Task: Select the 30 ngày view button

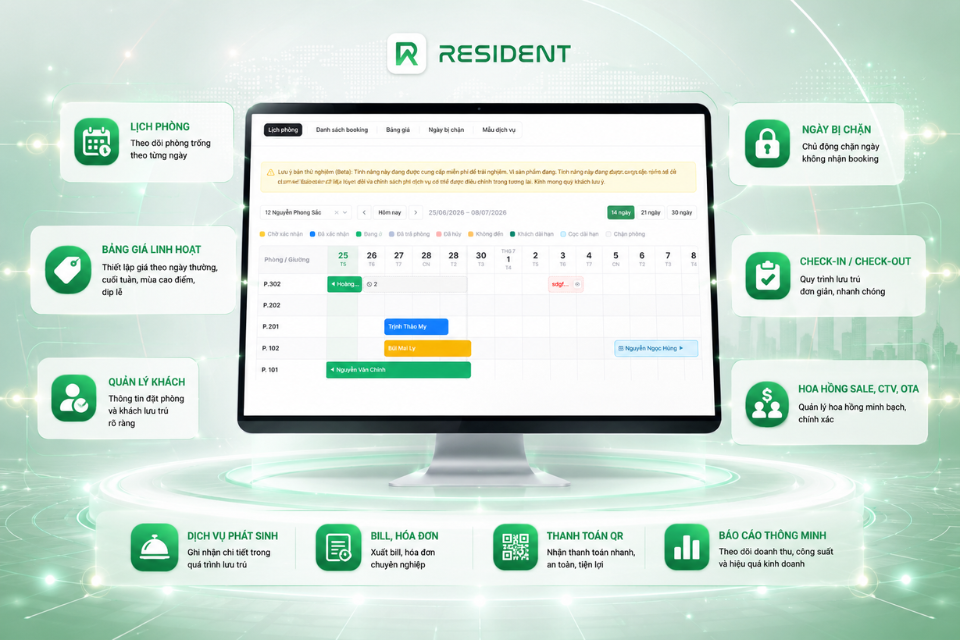Action: coord(681,213)
